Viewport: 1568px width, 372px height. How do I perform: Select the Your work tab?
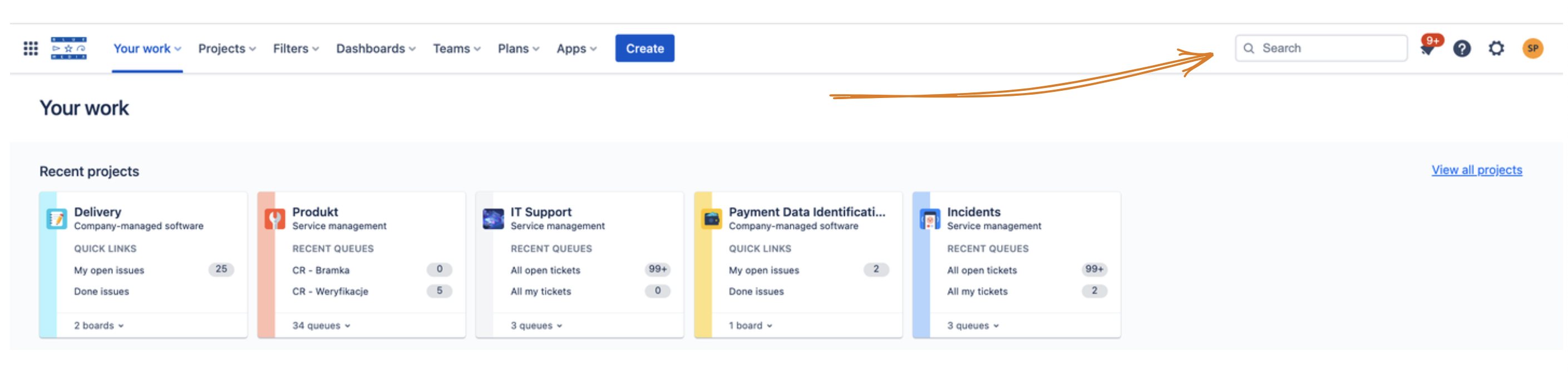click(147, 48)
